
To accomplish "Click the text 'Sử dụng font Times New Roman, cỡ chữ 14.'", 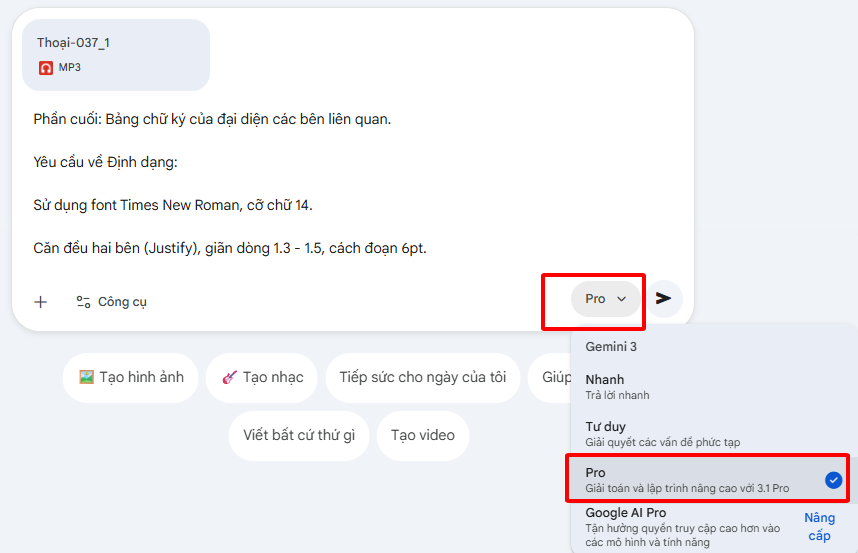I will (173, 205).
